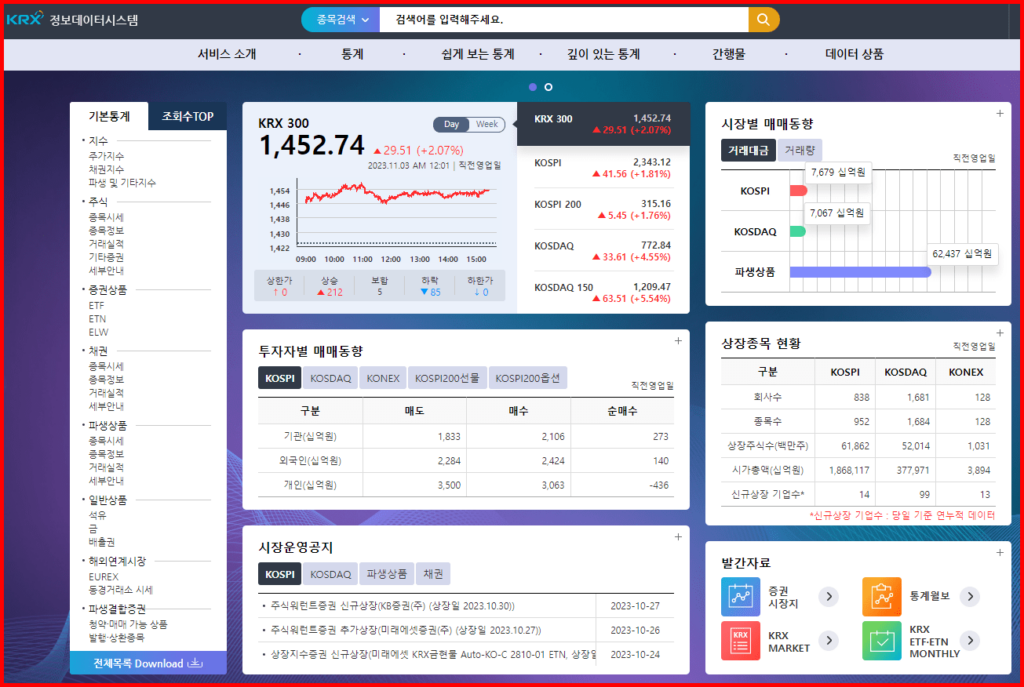Screen dimensions: 1024x687
Task: Click the green KOSDAQ trading value bar
Action: (x=797, y=231)
